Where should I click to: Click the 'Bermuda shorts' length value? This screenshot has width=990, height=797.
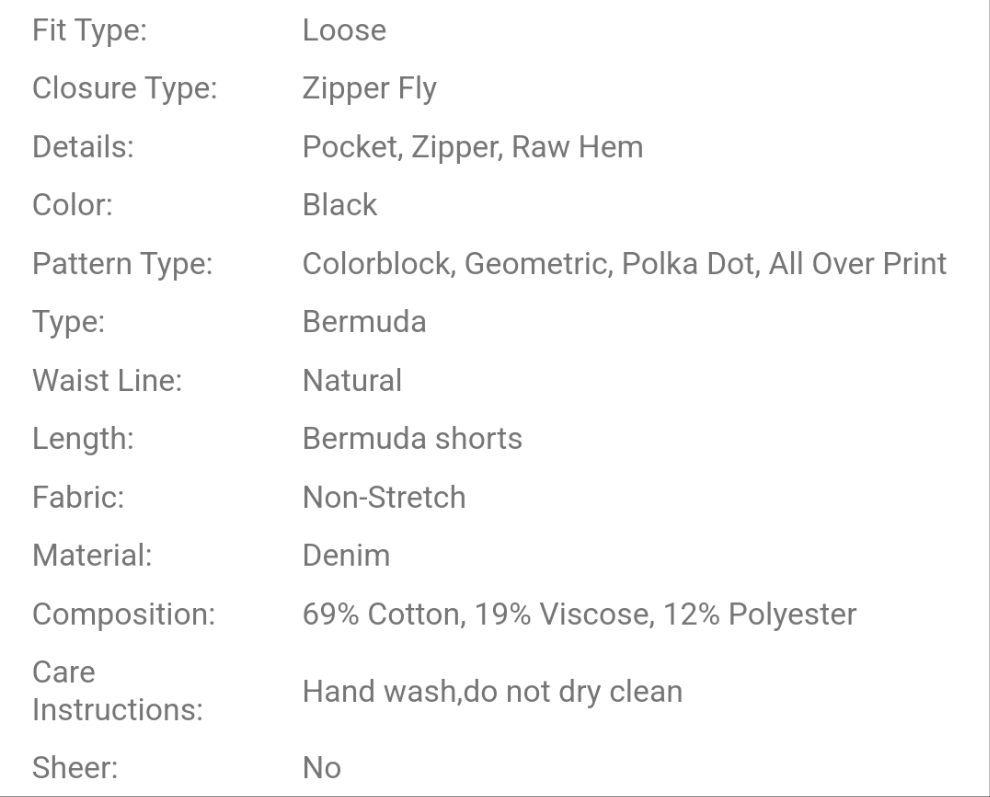click(412, 439)
